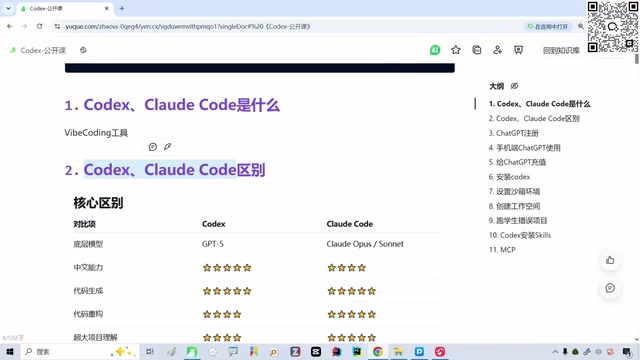Screen dimensions: 640x360
Task: Click the browser forward arrow
Action: pos(24,26)
